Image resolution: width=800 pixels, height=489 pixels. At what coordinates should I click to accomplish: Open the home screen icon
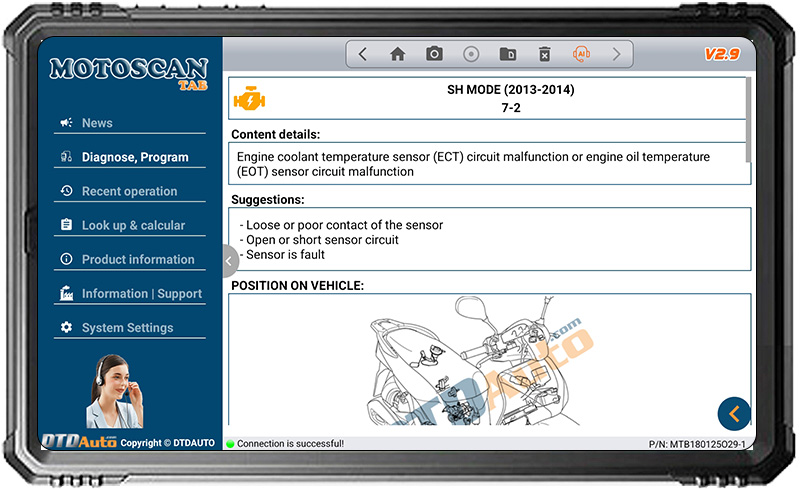(397, 54)
